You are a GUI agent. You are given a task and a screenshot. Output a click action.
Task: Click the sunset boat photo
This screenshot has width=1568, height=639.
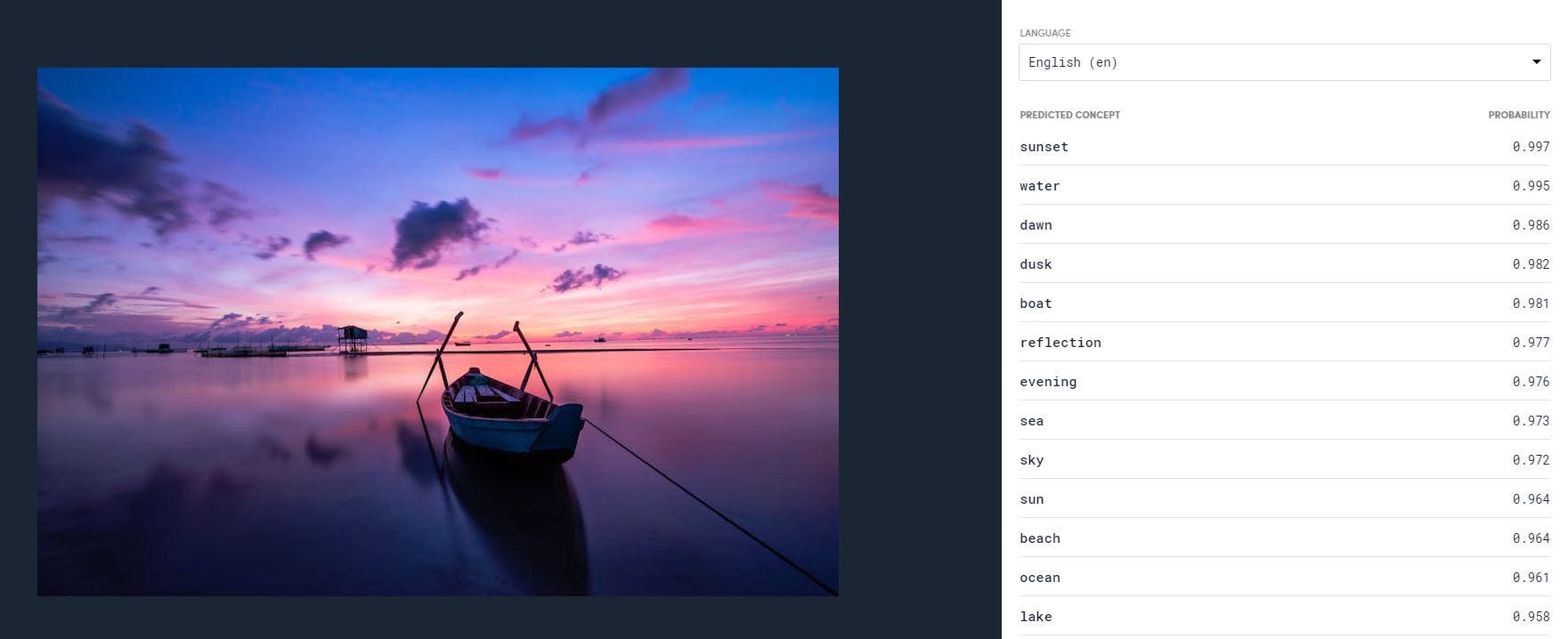pyautogui.click(x=438, y=332)
